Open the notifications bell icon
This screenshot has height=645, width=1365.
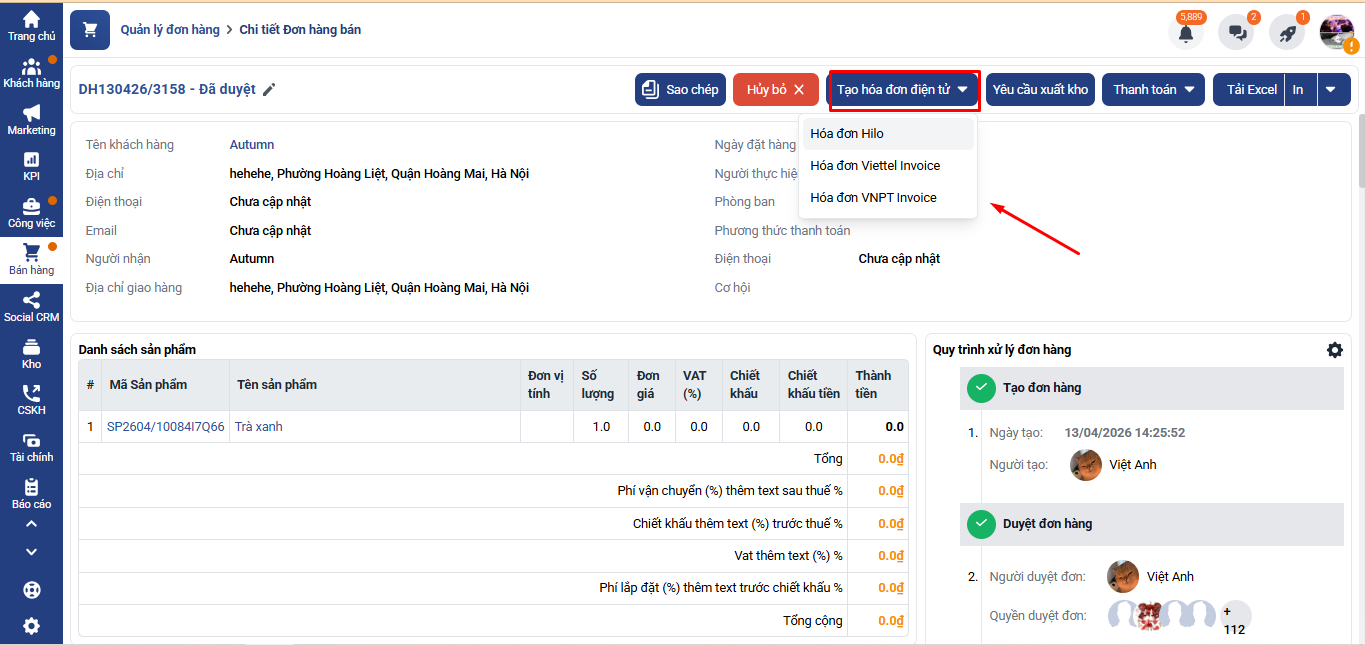click(1186, 32)
